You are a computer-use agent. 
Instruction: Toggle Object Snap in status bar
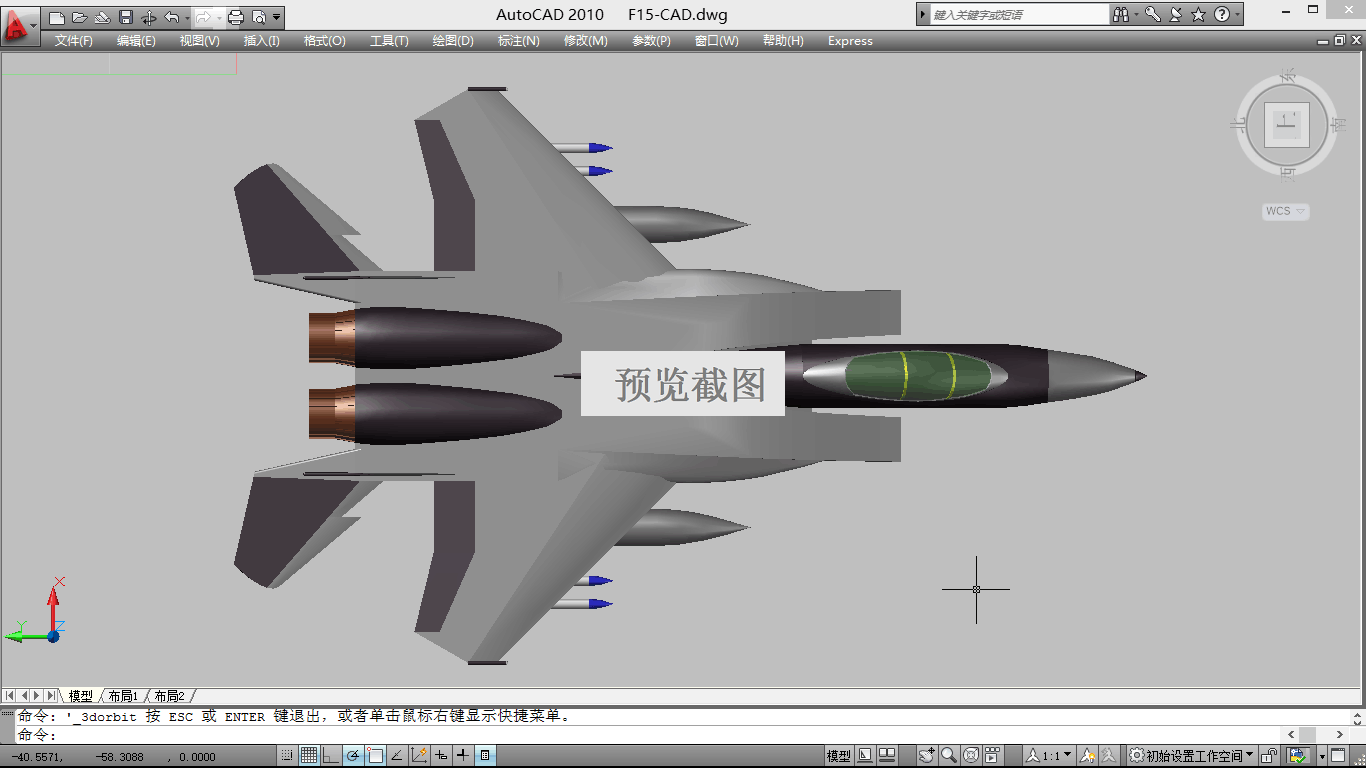tap(375, 756)
